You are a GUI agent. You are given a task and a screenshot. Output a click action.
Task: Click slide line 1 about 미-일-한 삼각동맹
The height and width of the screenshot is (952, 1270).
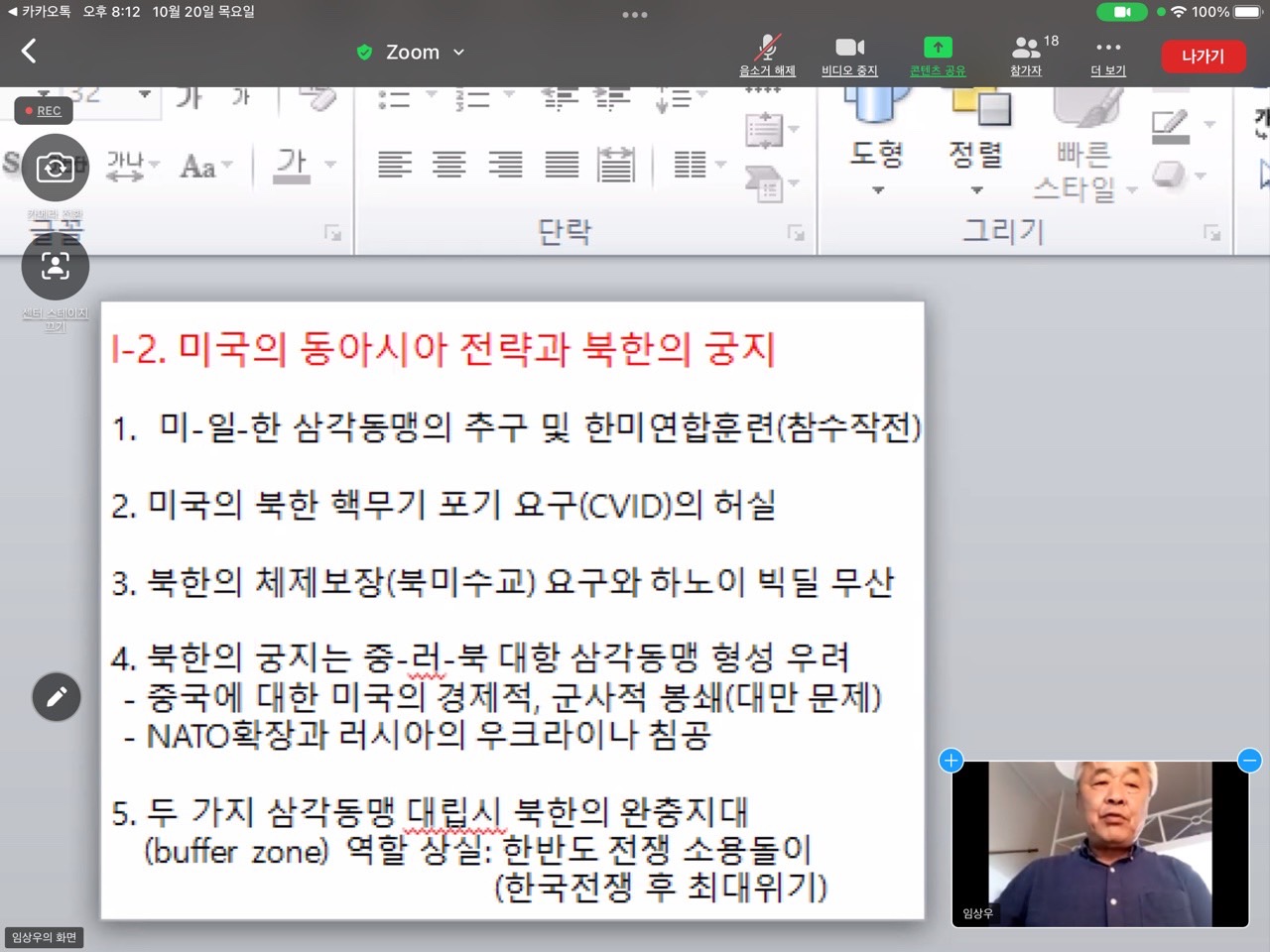517,427
